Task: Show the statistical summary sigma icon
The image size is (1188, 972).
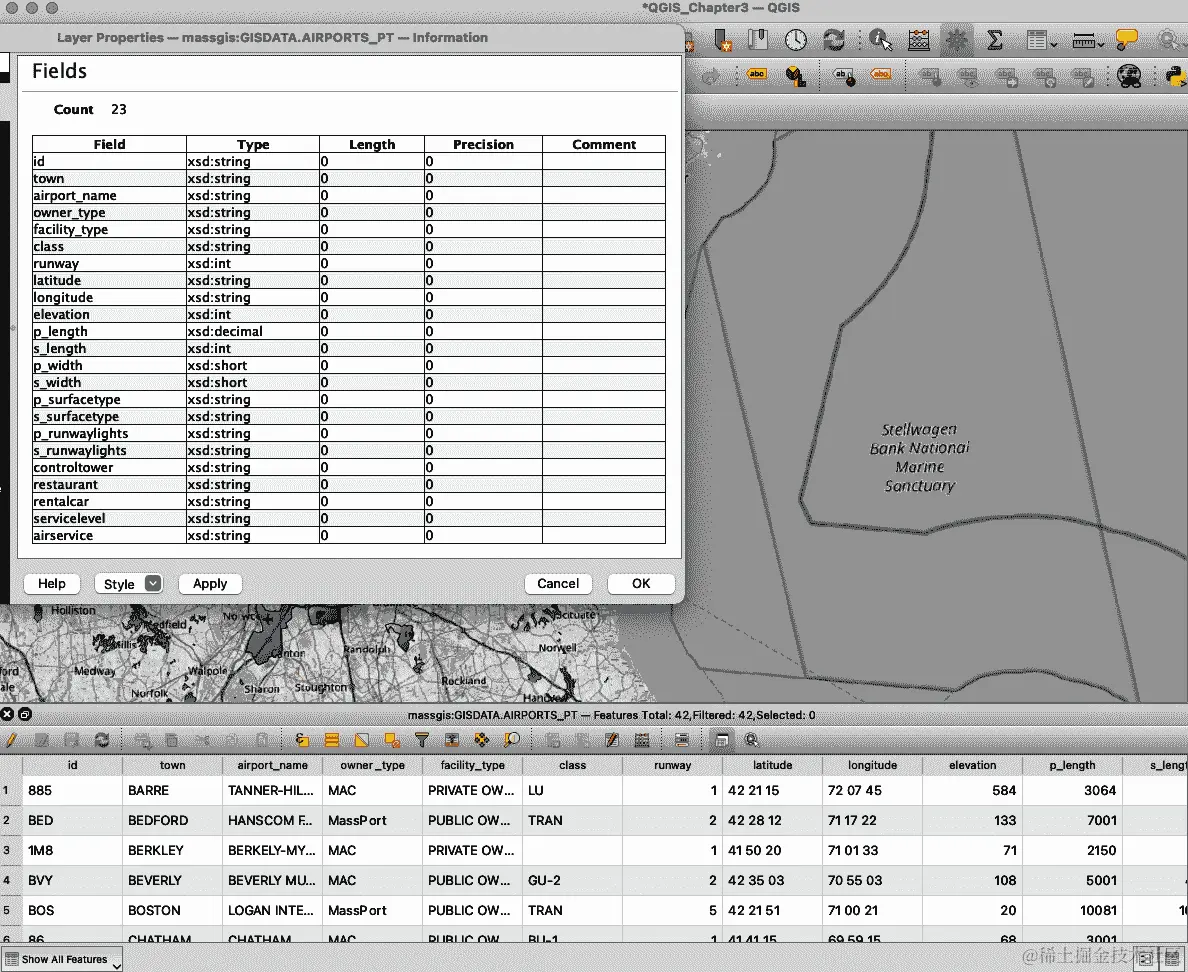Action: tap(995, 40)
